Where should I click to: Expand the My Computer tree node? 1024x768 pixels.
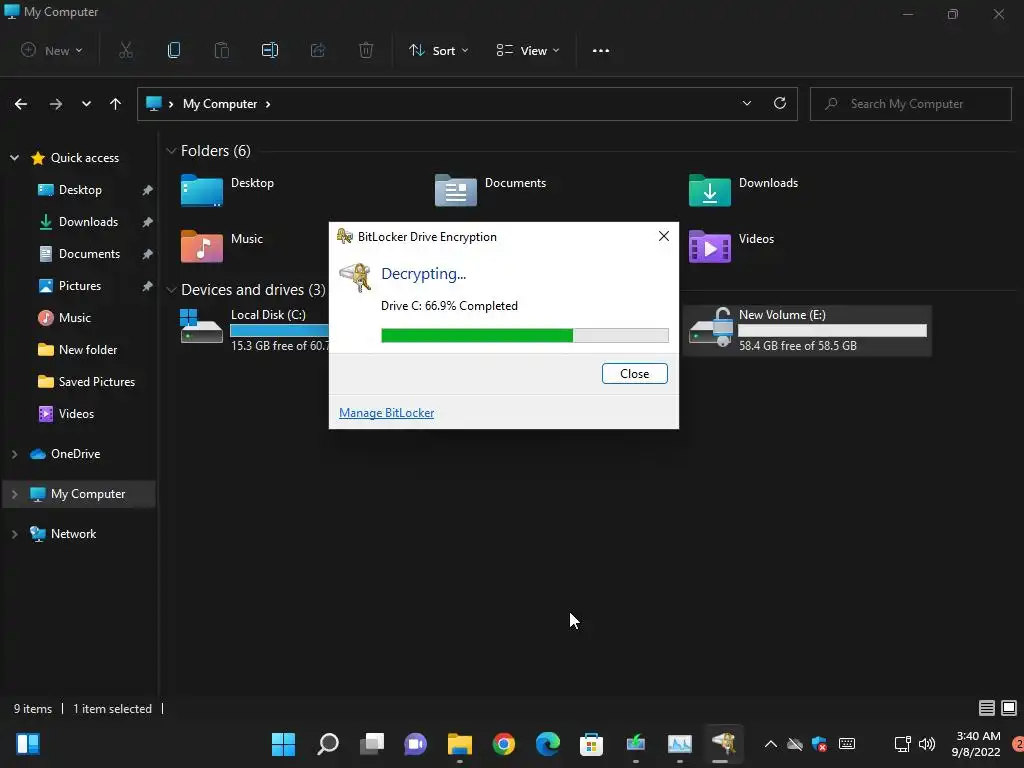pos(14,494)
